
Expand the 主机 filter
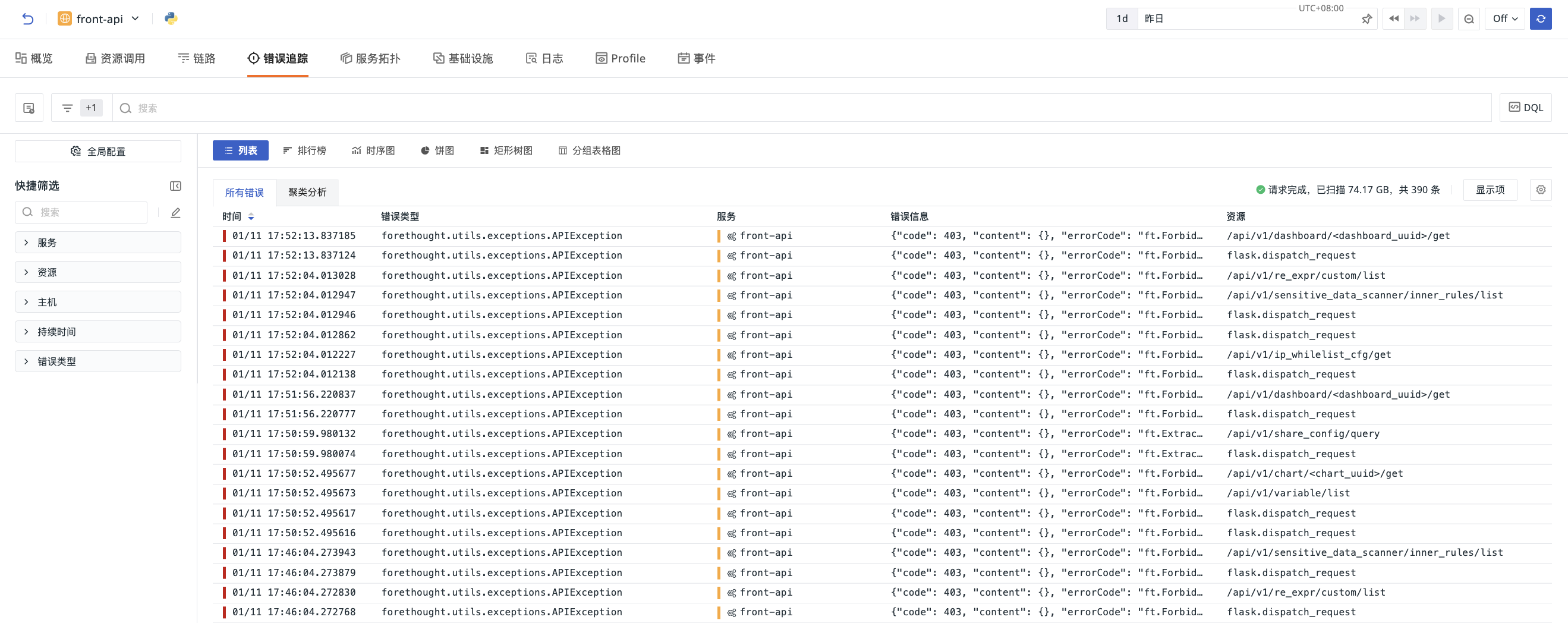coord(98,302)
